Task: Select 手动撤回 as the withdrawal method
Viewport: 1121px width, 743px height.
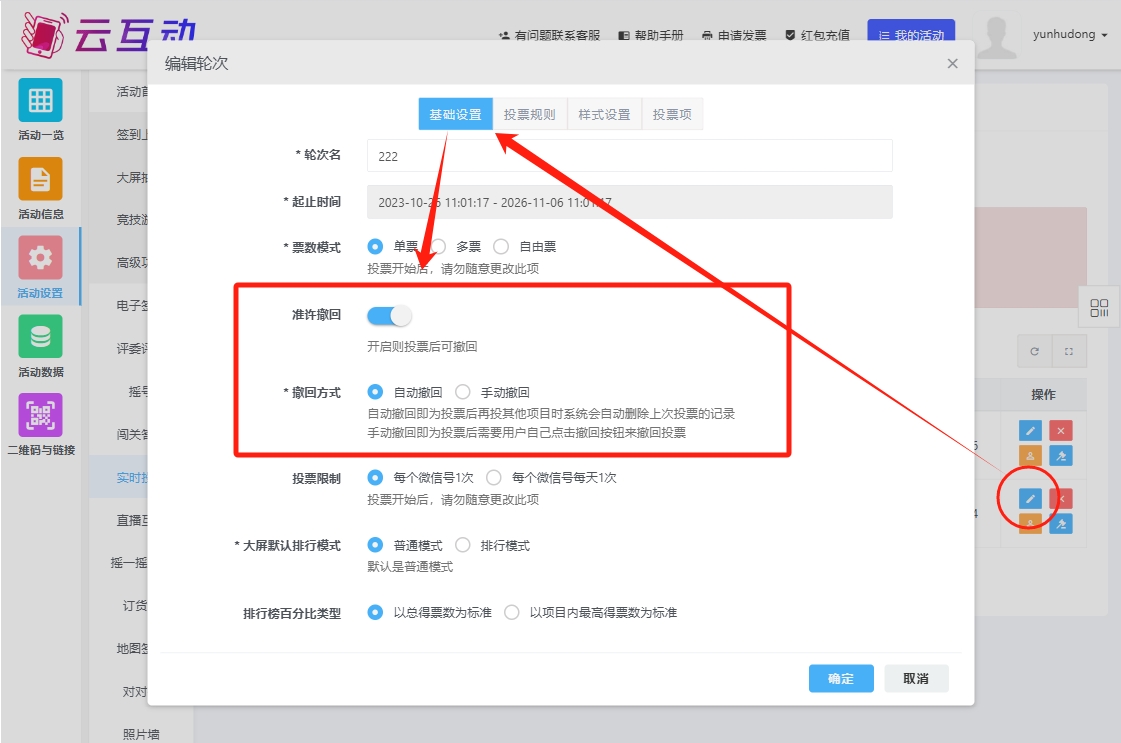Action: (463, 392)
